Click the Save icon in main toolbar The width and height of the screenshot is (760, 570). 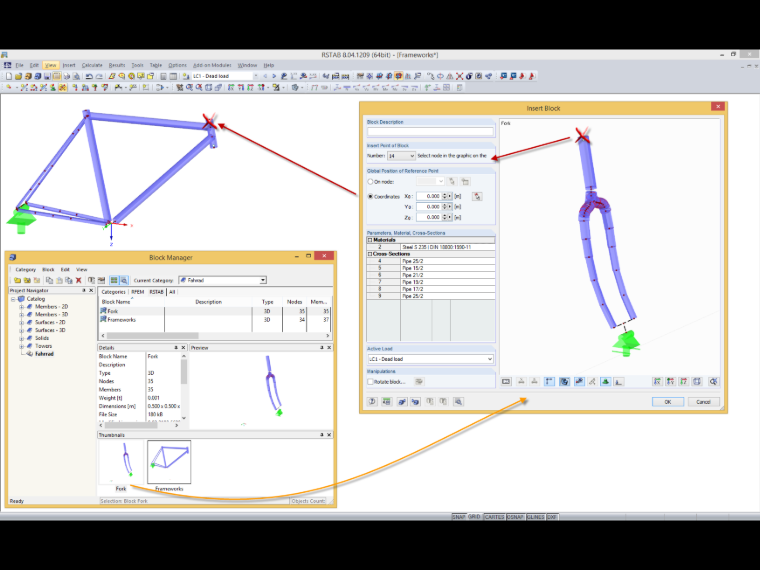(x=47, y=76)
